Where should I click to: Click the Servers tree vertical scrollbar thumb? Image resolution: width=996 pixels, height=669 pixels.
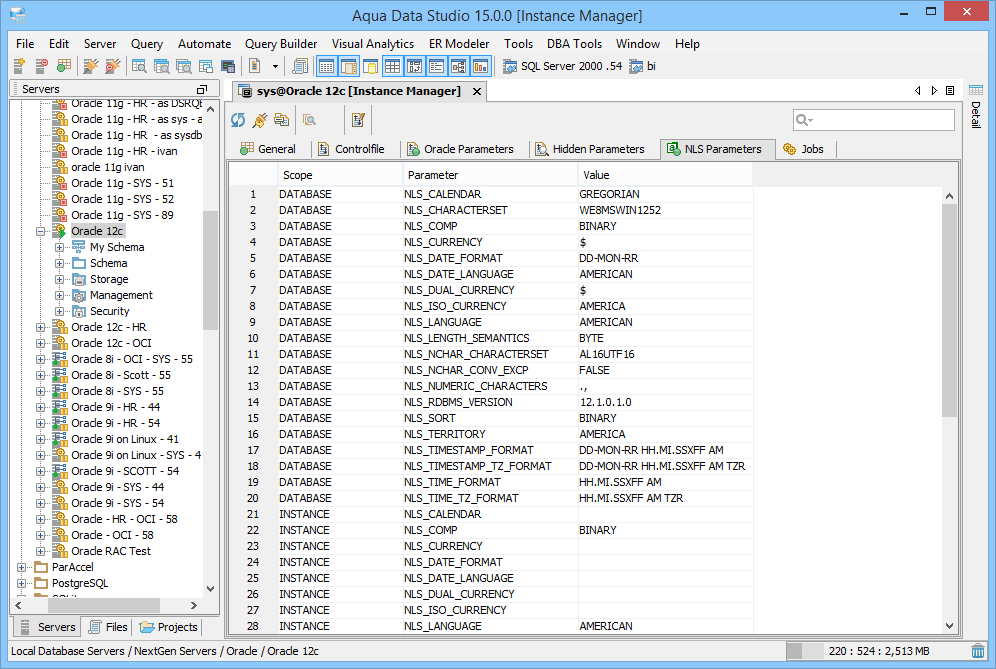[x=210, y=271]
